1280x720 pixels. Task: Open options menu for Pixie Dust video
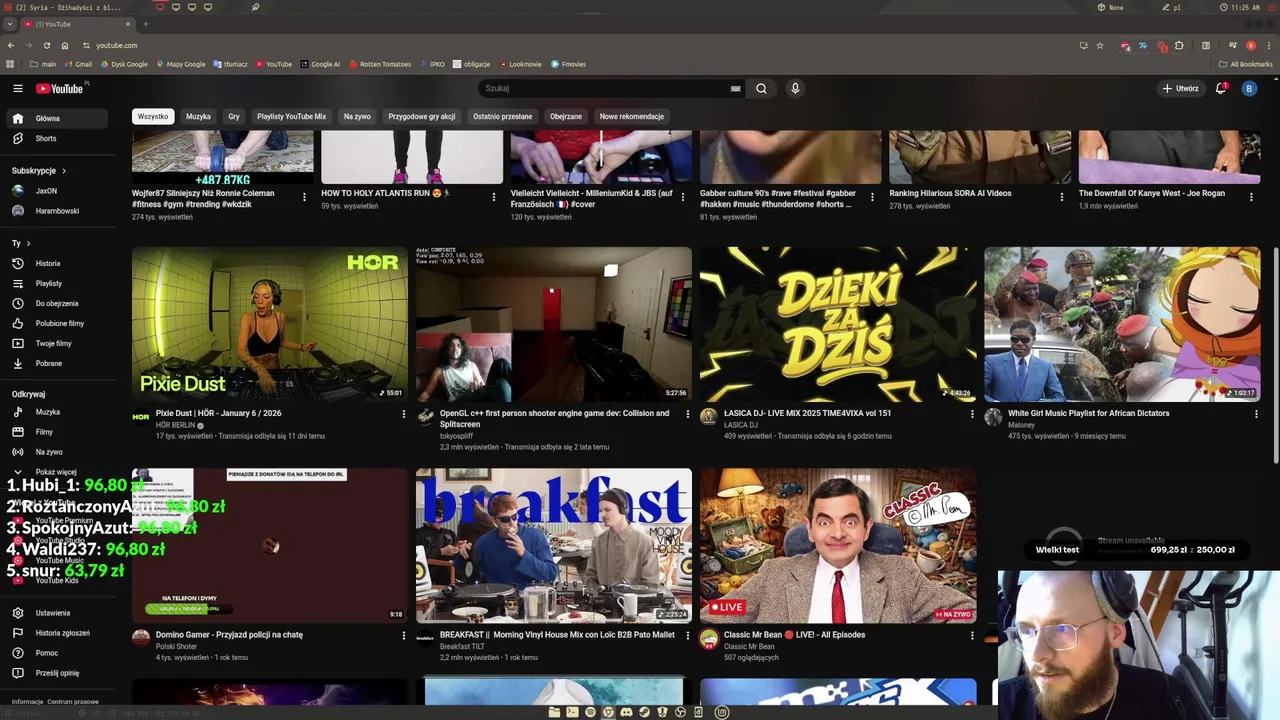[x=404, y=414]
